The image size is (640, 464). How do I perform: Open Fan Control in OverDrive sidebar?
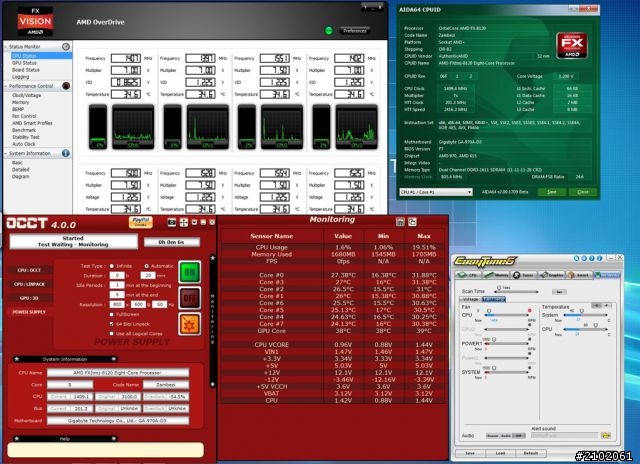click(24, 116)
